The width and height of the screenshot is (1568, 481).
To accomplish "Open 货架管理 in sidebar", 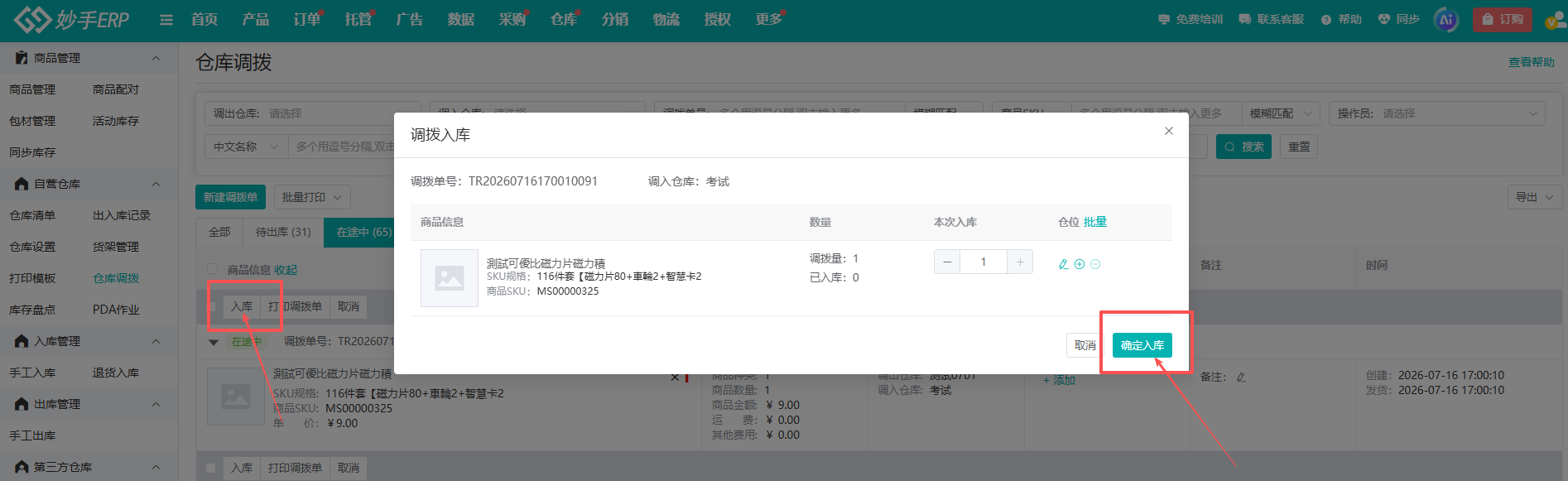I will (116, 247).
